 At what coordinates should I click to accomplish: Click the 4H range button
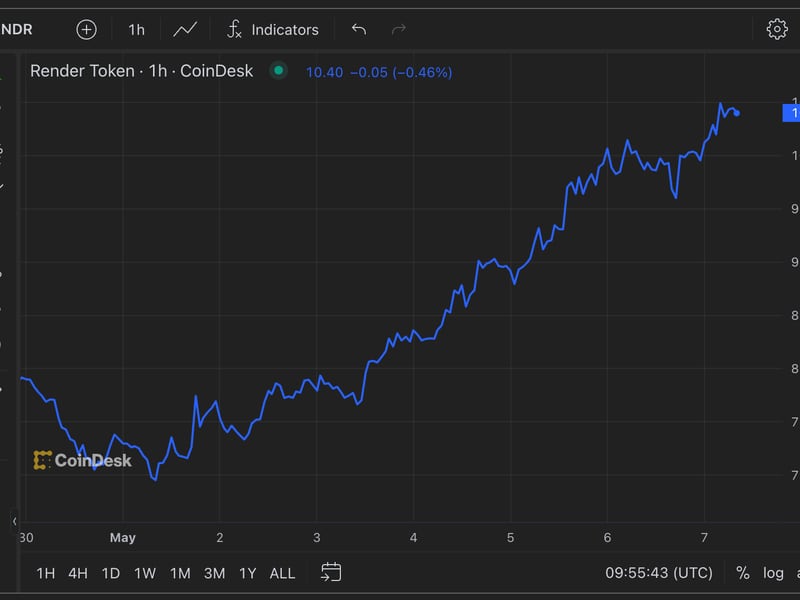tap(78, 573)
